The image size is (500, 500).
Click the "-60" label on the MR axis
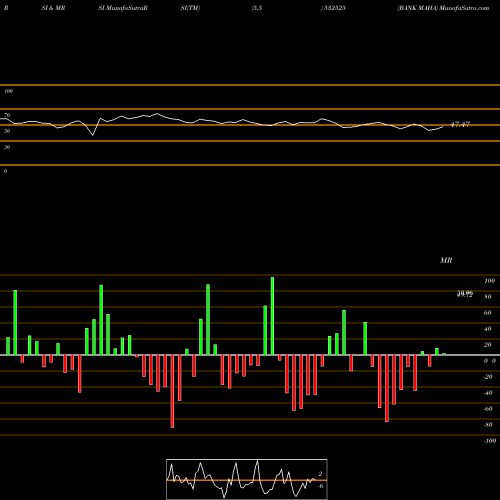[x=488, y=409]
